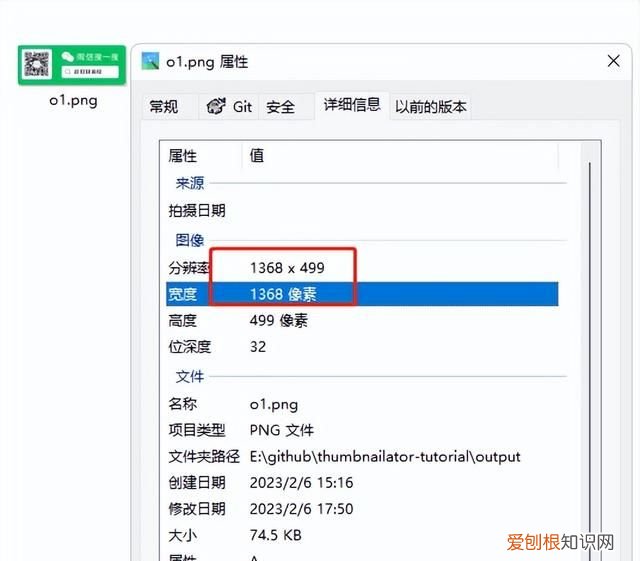Click the width value 1368 像素
This screenshot has width=640, height=561.
(x=283, y=294)
